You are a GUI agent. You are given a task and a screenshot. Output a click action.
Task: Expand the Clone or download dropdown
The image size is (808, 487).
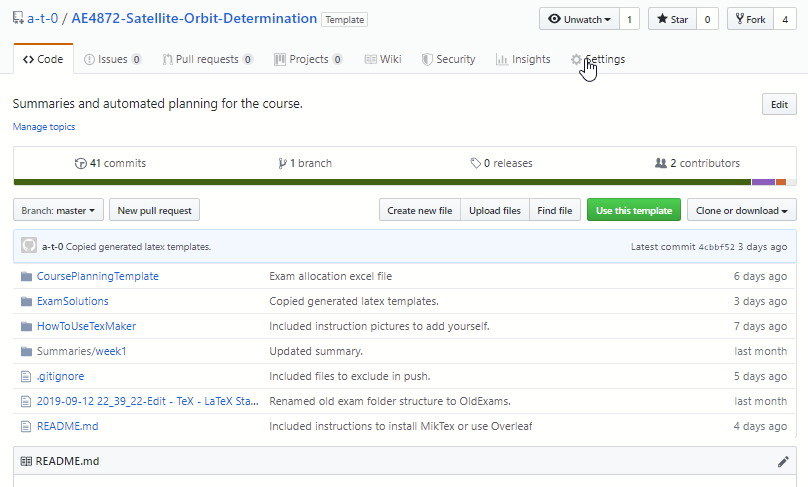click(742, 210)
